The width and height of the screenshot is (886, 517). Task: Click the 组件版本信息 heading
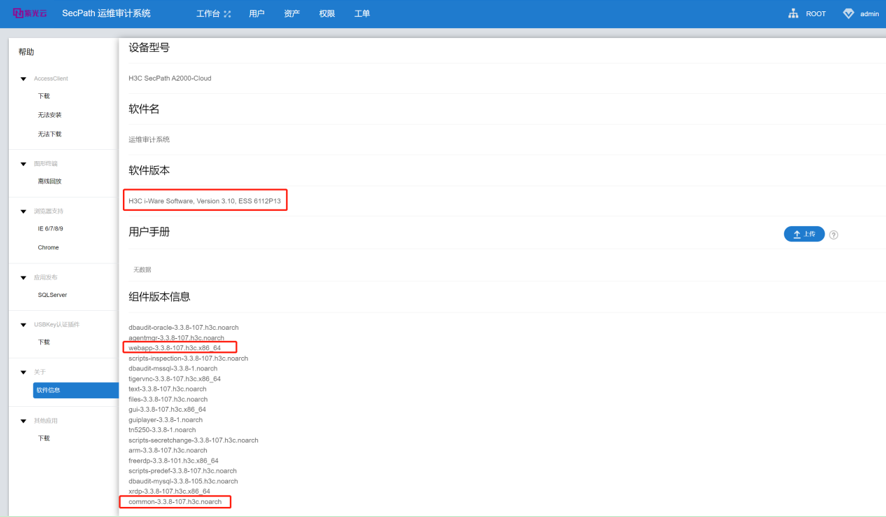[159, 297]
